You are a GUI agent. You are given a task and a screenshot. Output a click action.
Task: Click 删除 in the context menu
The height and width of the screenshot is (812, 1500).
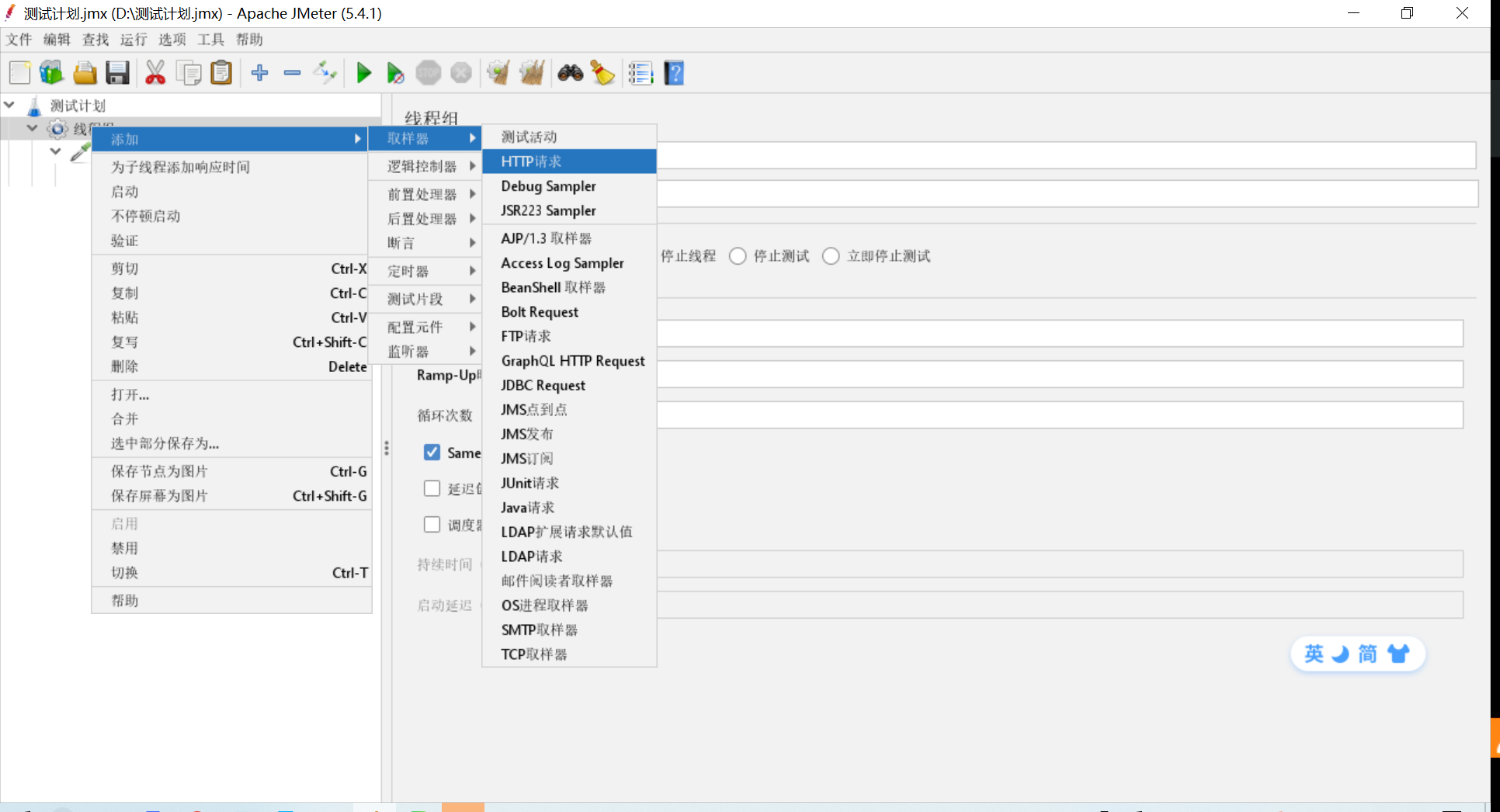pyautogui.click(x=231, y=366)
